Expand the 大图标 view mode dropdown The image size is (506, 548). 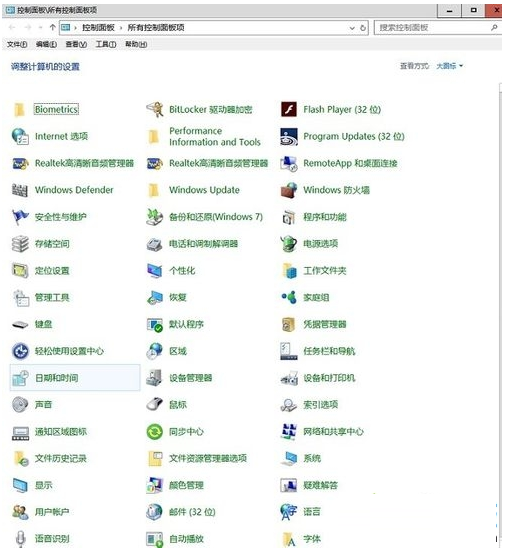tap(449, 66)
